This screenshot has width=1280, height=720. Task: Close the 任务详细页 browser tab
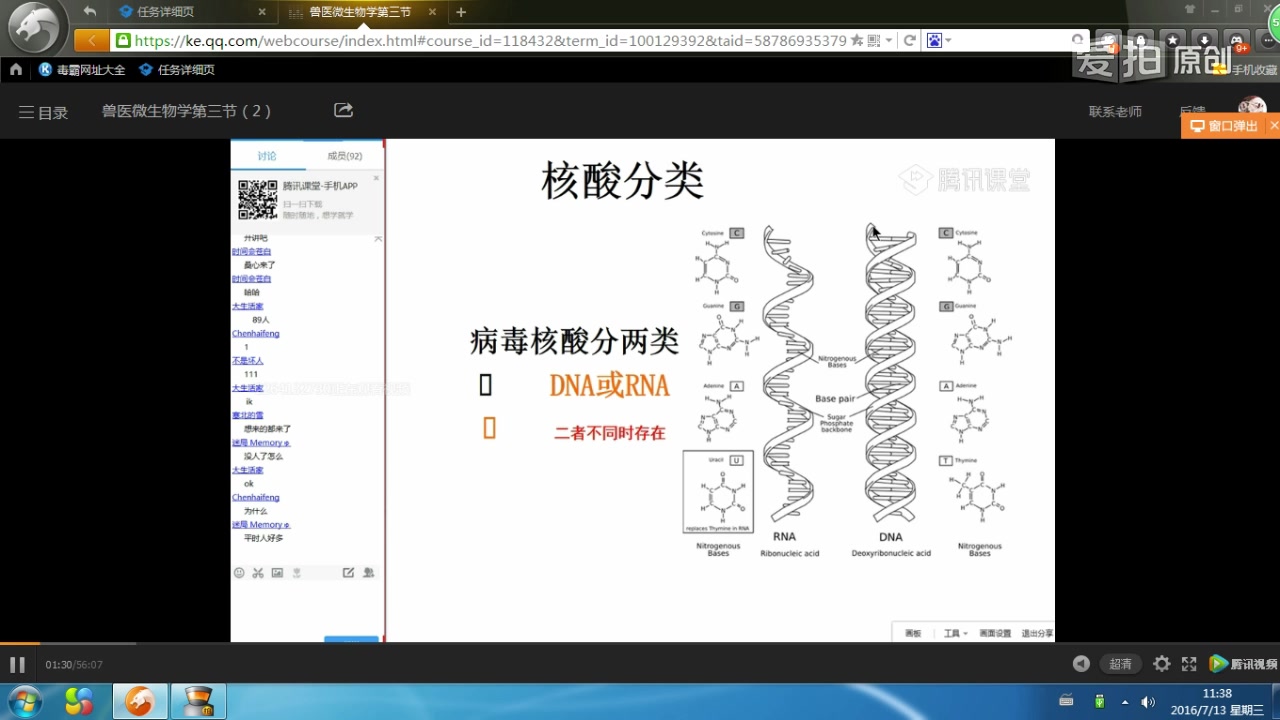pos(262,12)
